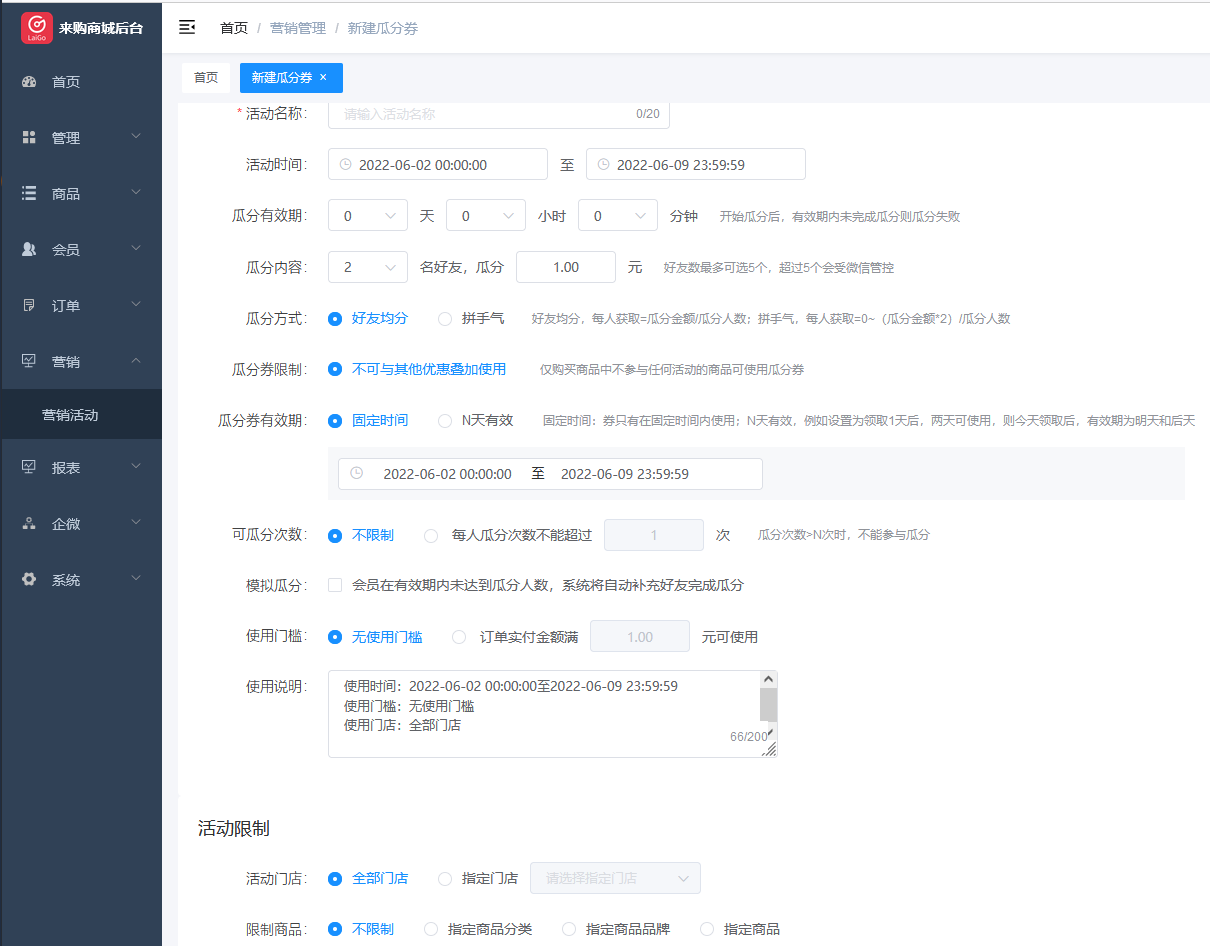Switch to the 首页 tab
The width and height of the screenshot is (1210, 946).
[x=206, y=77]
